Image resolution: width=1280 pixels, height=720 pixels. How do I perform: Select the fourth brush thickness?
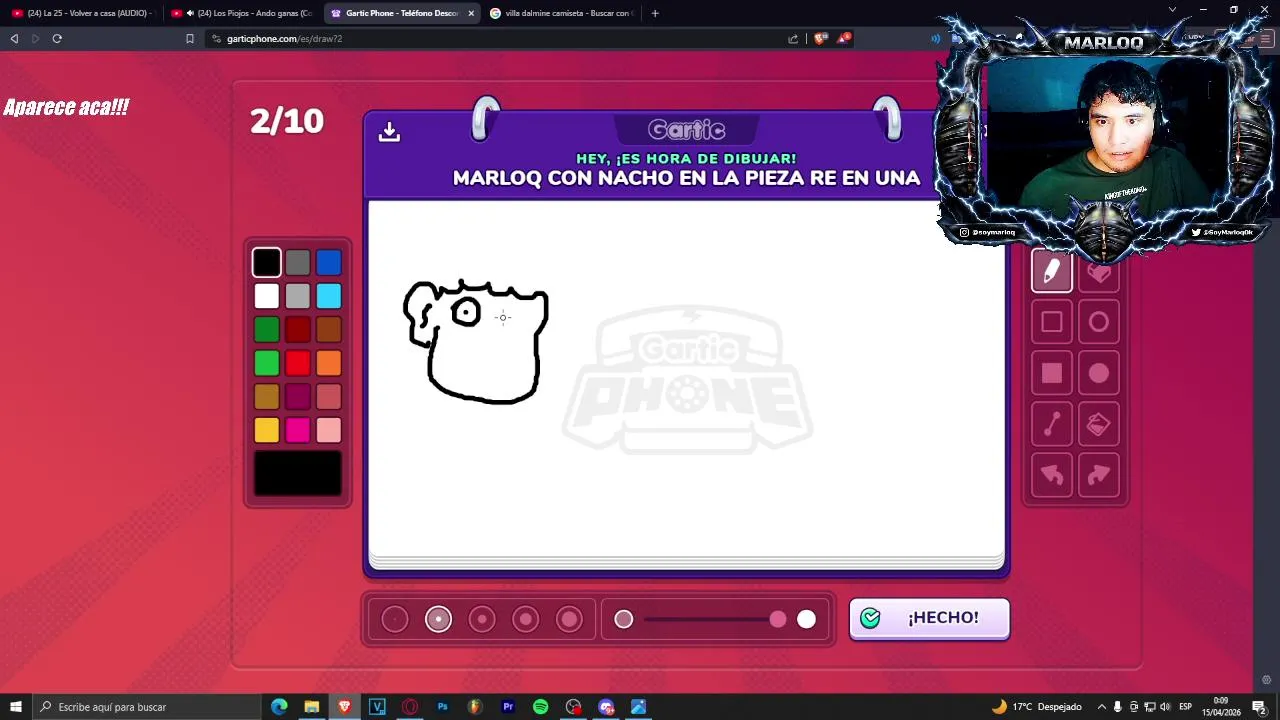pyautogui.click(x=526, y=620)
